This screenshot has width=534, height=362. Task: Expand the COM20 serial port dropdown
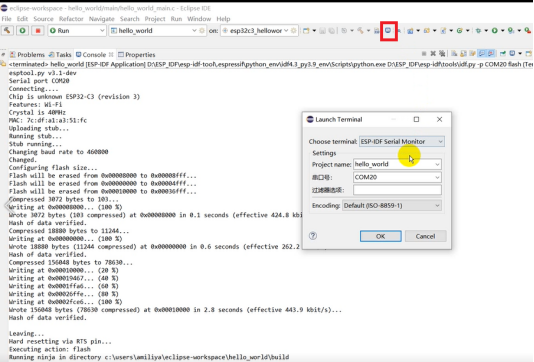[x=437, y=177]
